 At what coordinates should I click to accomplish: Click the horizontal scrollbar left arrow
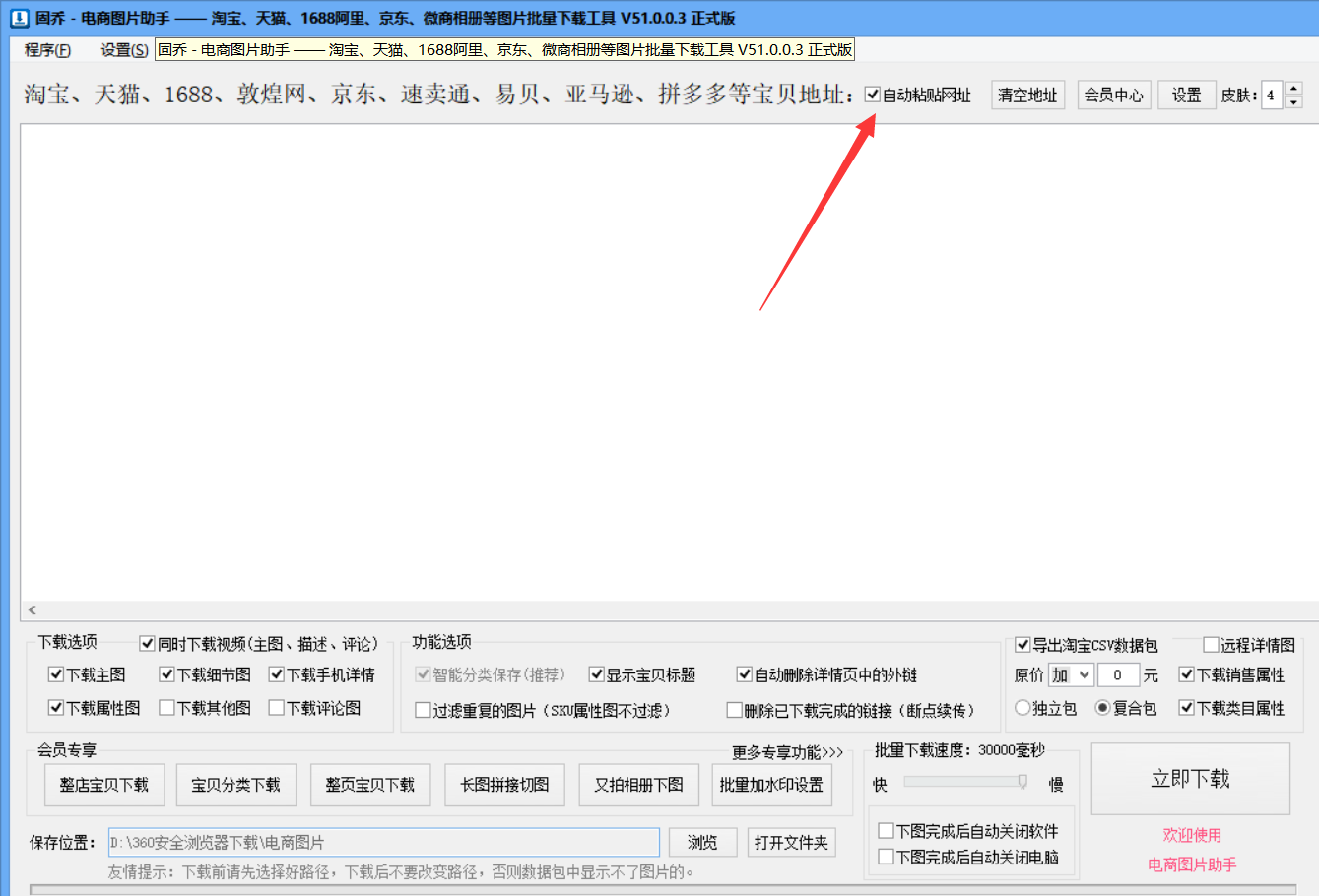pos(32,610)
